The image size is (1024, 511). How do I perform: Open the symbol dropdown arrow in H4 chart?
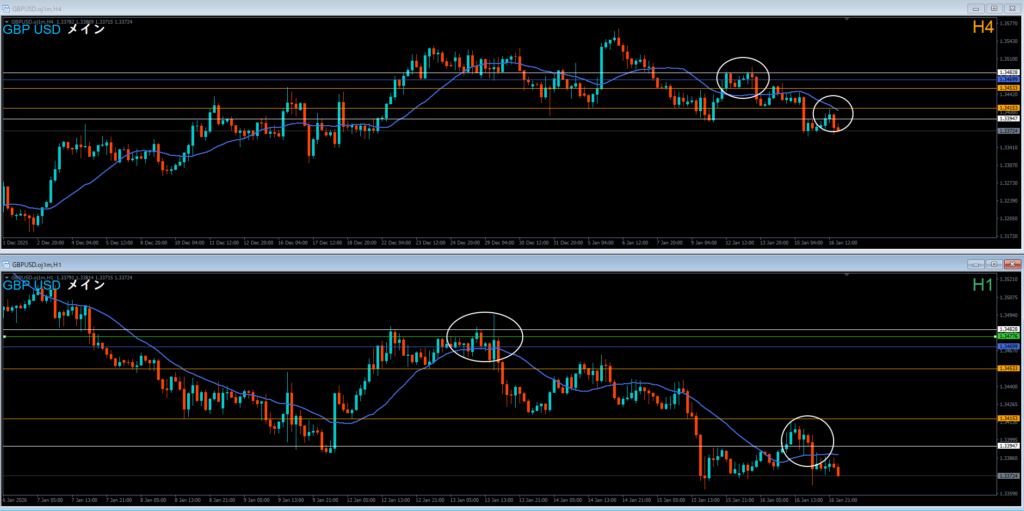point(7,22)
